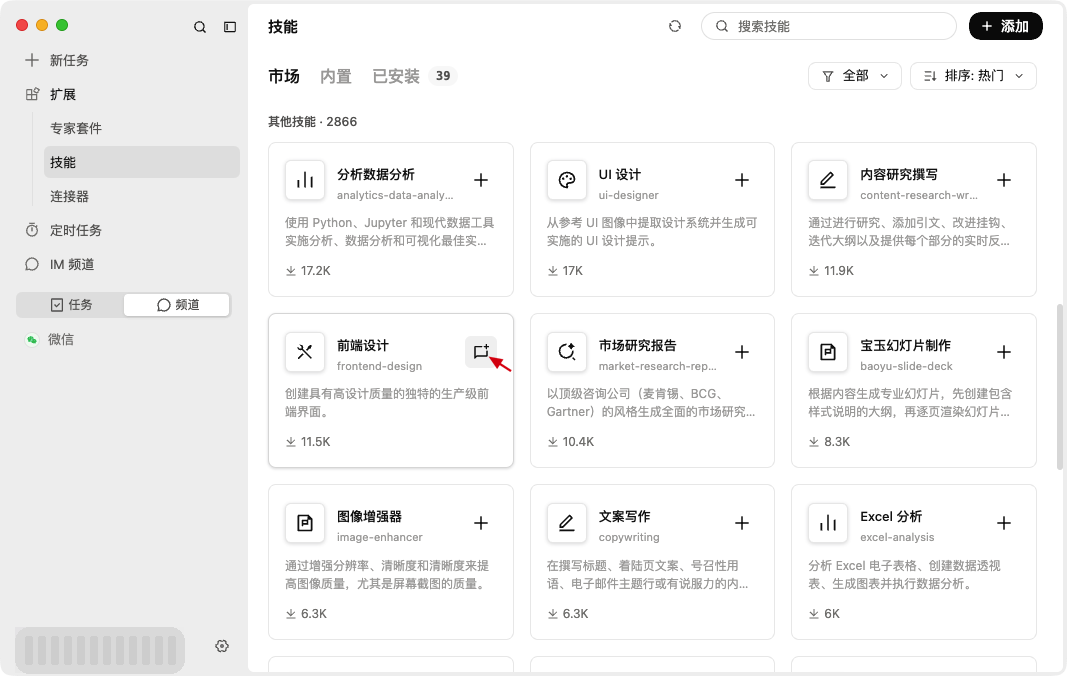Click the copywriting subtitle text
This screenshot has height=676, width=1067.
click(x=629, y=537)
